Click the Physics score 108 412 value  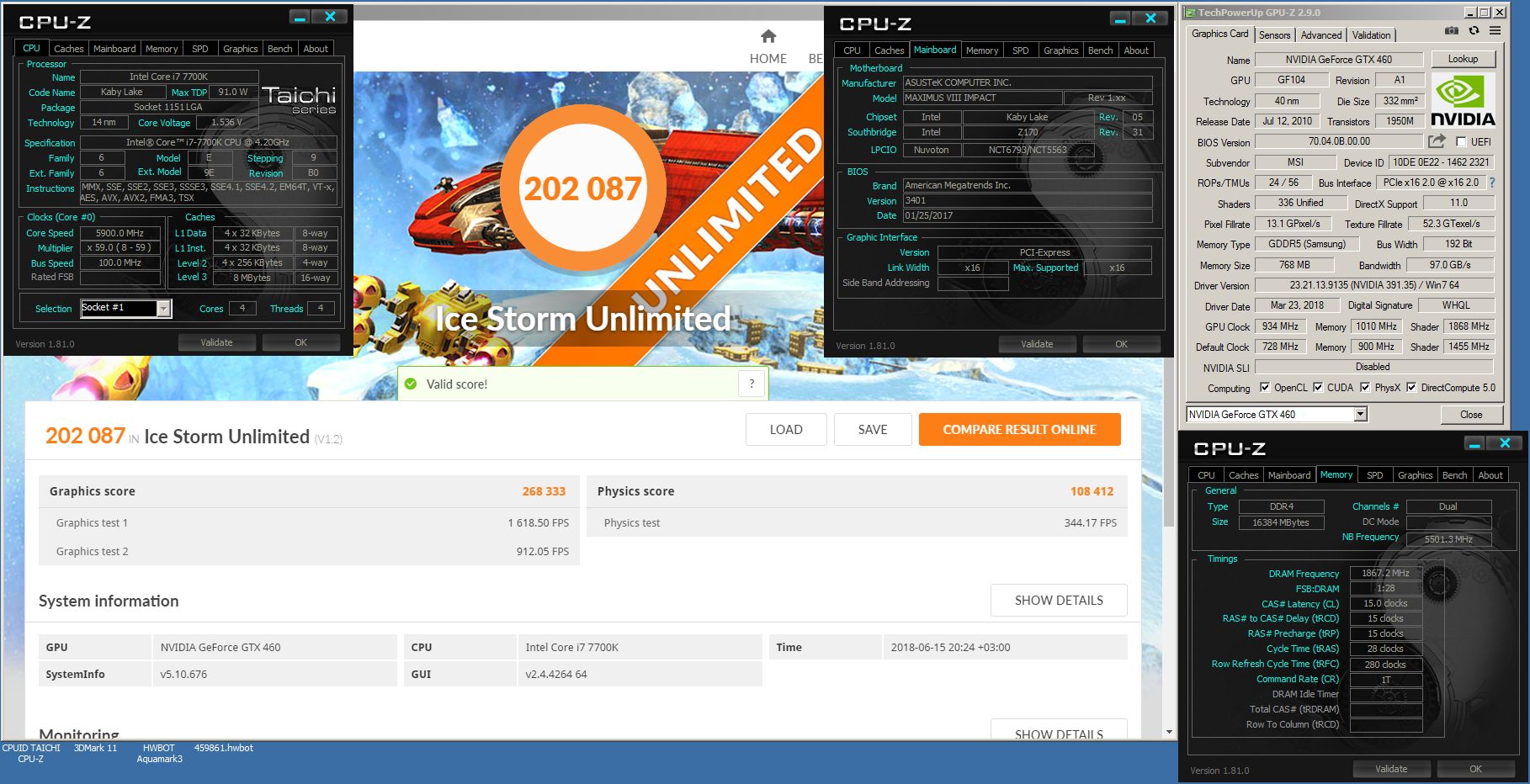pos(1092,491)
